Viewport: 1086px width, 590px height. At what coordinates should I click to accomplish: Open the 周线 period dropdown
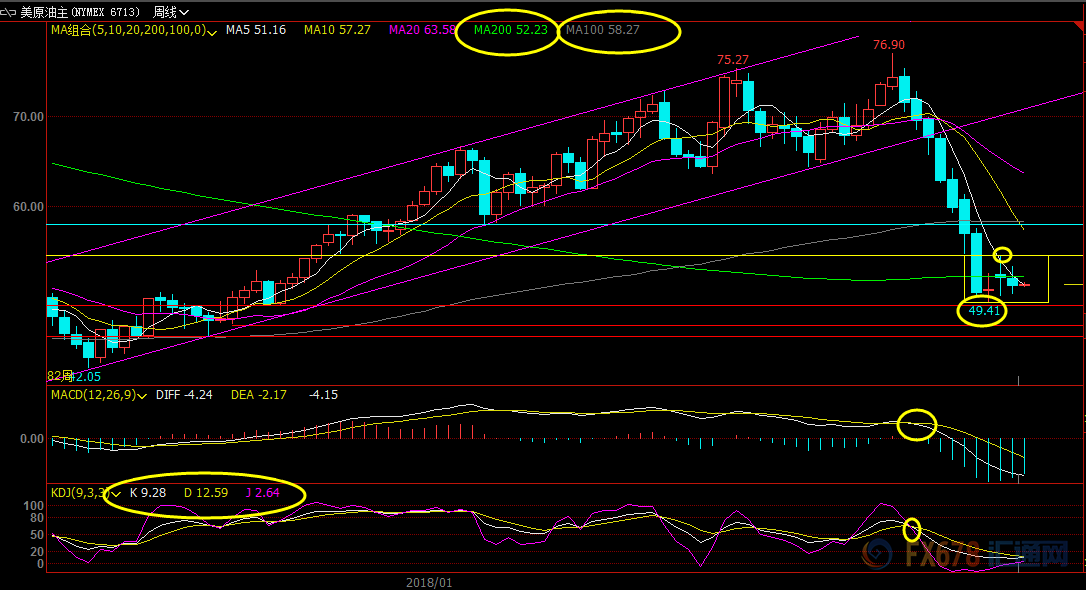pyautogui.click(x=171, y=12)
